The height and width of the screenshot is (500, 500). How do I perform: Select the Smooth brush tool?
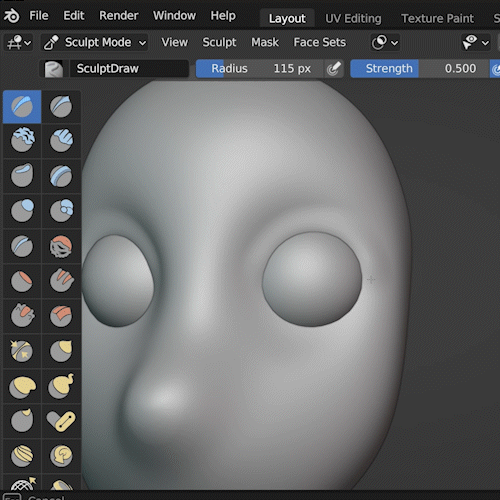(61, 246)
